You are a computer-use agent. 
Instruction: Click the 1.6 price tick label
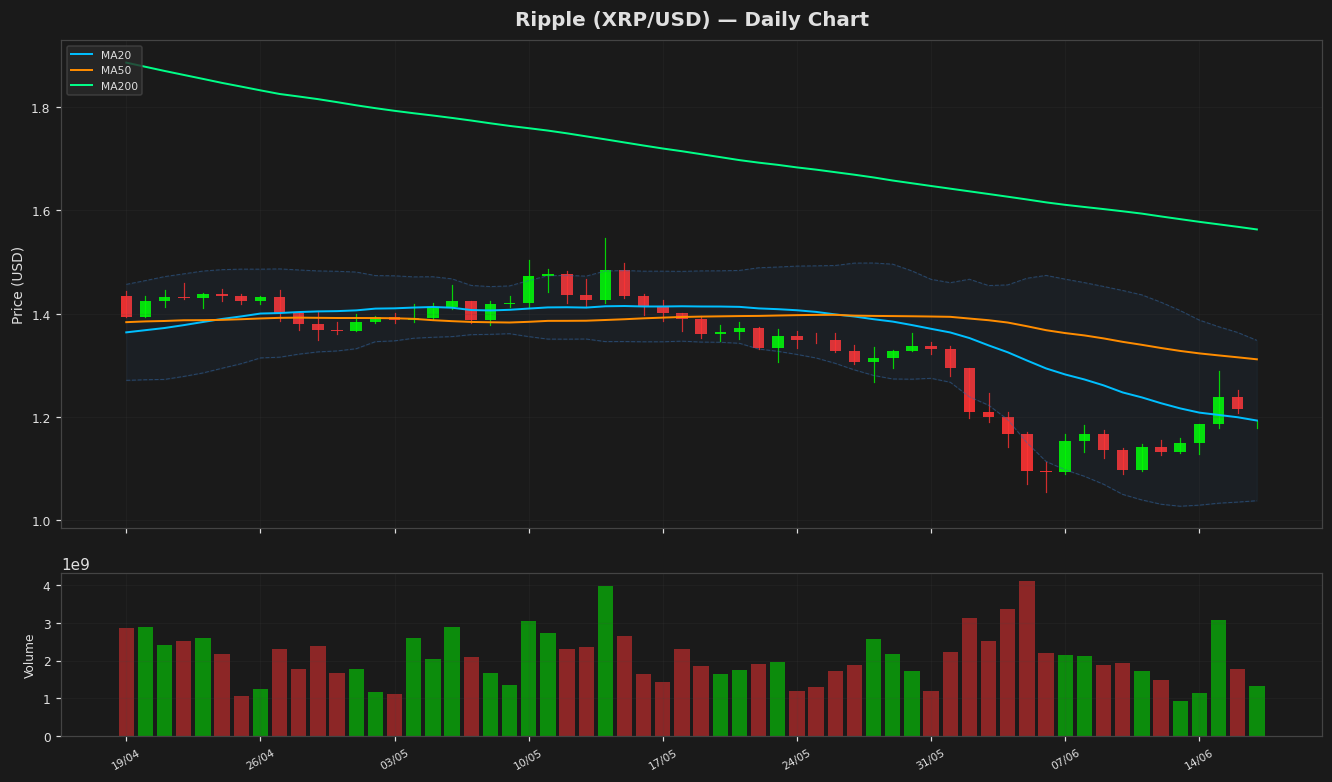click(x=43, y=211)
